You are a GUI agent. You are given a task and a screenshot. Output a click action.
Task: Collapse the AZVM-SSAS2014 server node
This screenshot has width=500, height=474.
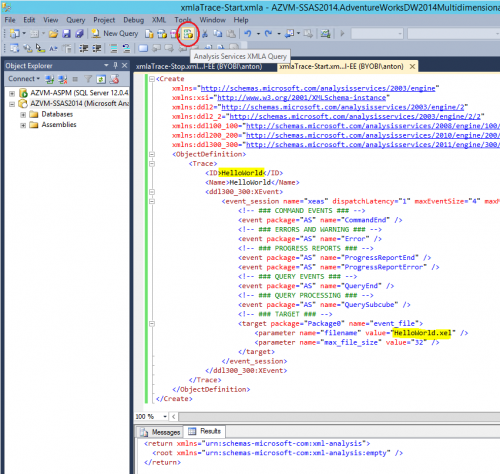(x=12, y=104)
